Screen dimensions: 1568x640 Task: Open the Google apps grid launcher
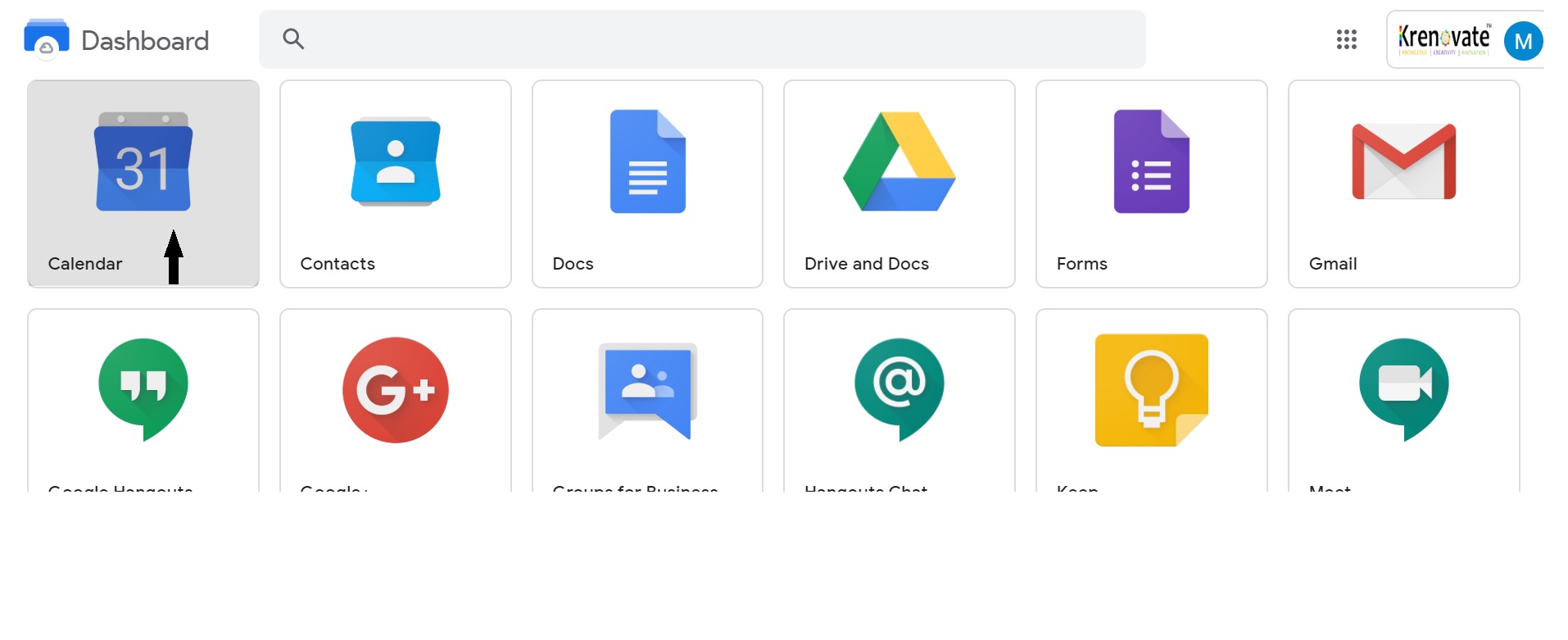(1347, 39)
